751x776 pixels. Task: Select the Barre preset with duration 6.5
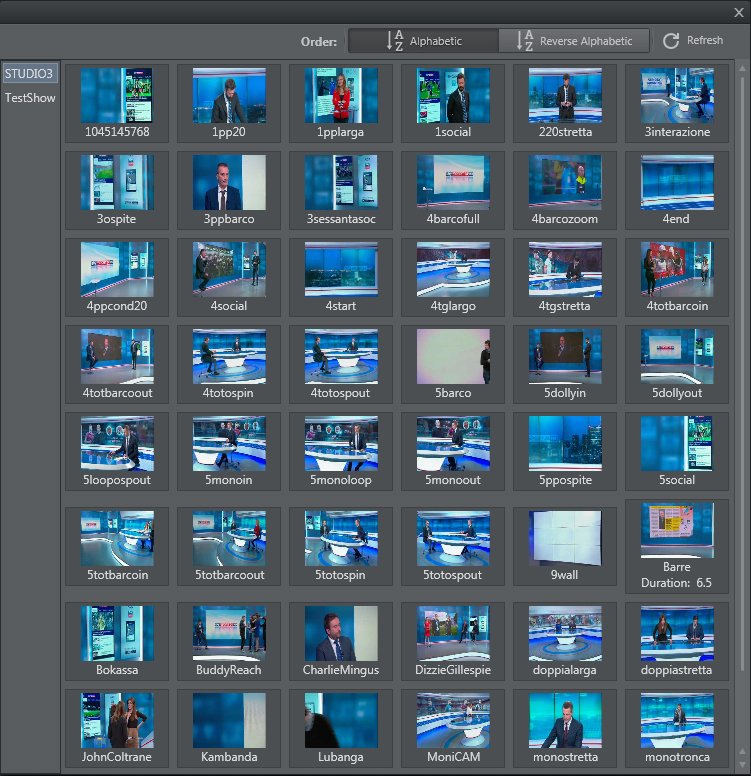677,532
